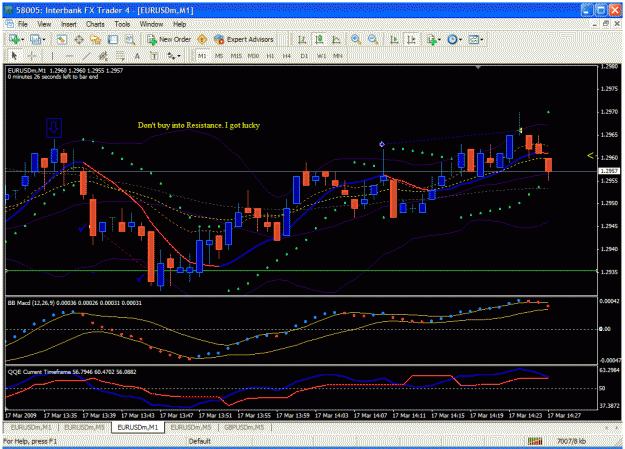This screenshot has height=449, width=625.
Task: Open the View menu
Action: (x=44, y=24)
